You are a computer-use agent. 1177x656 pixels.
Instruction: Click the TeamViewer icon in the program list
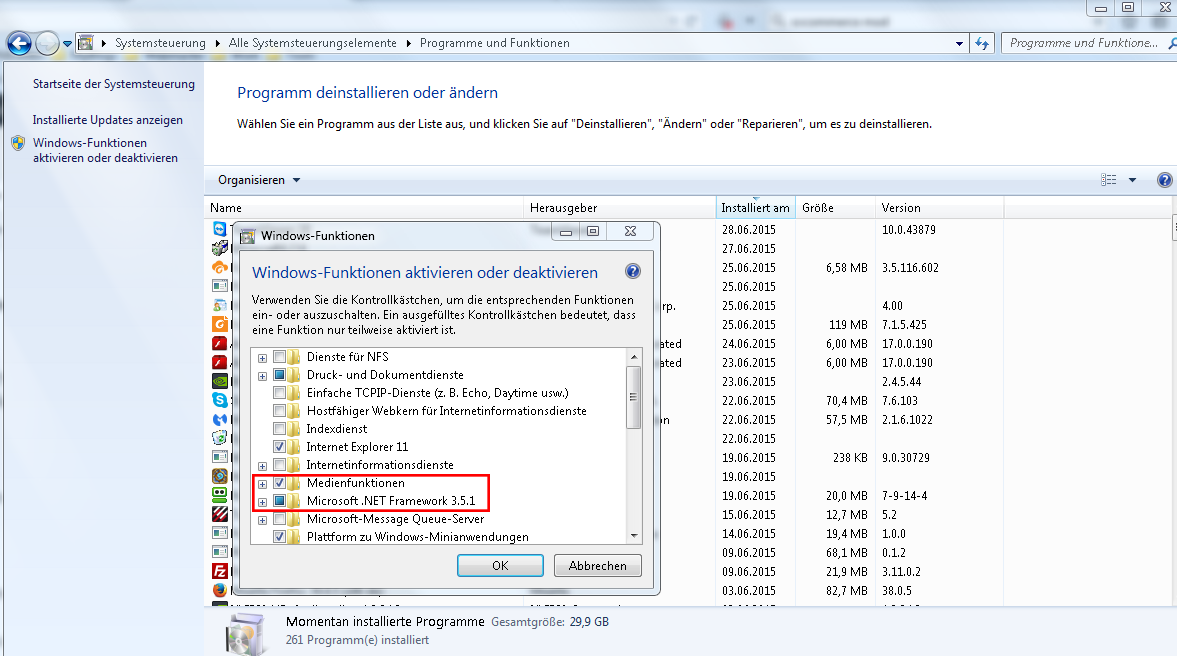[x=220, y=229]
